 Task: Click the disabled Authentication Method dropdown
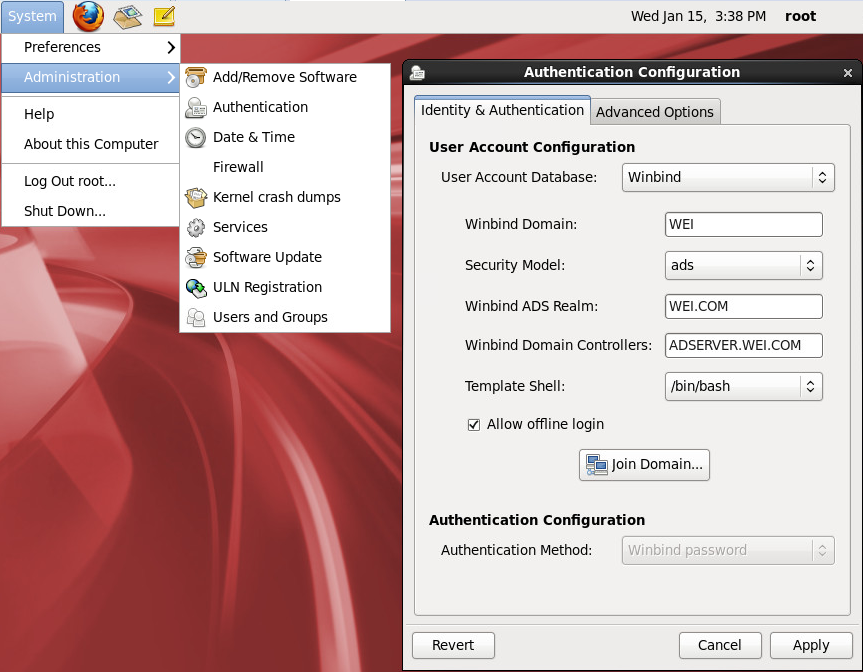(x=728, y=550)
